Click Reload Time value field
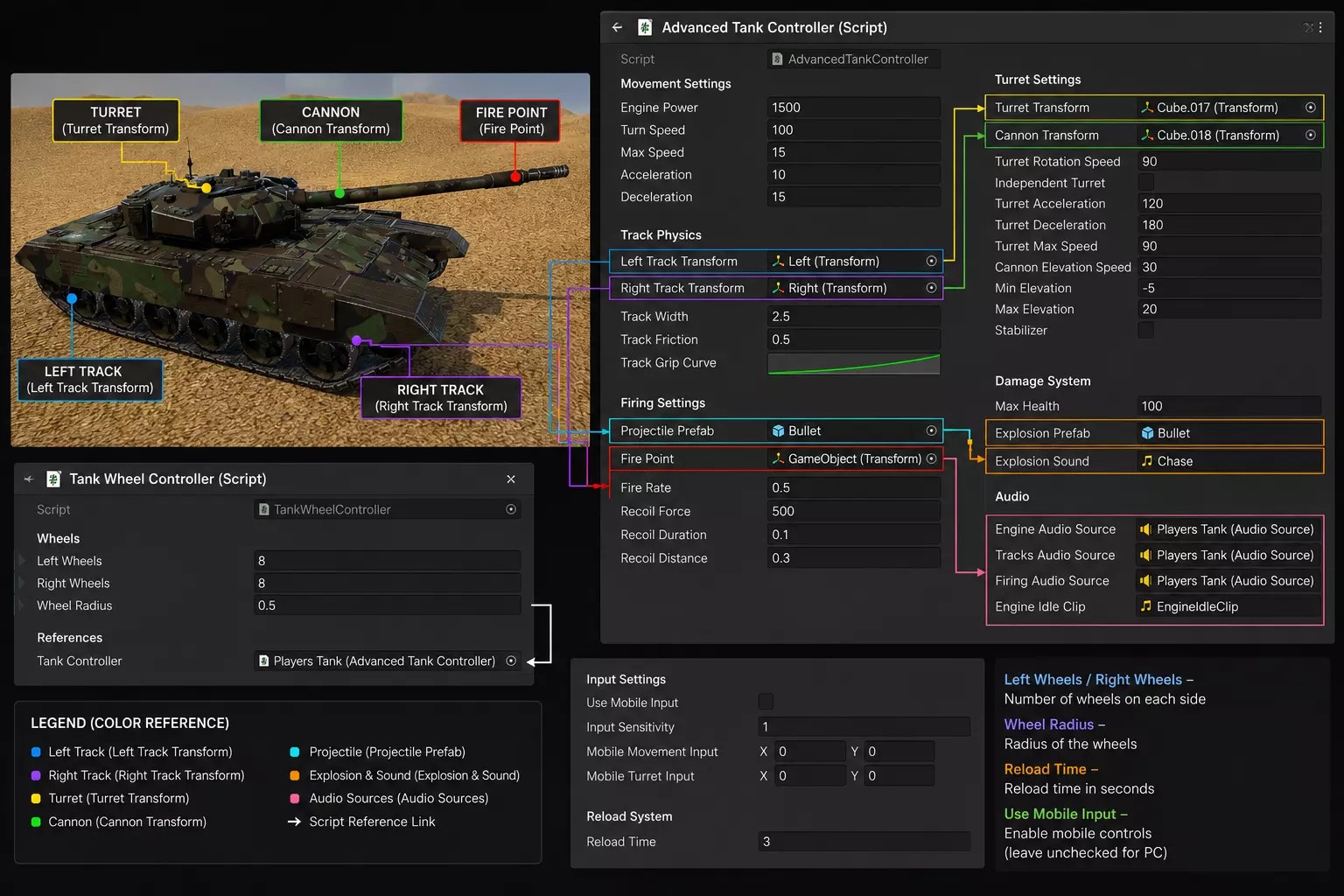The height and width of the screenshot is (896, 1344). (864, 842)
